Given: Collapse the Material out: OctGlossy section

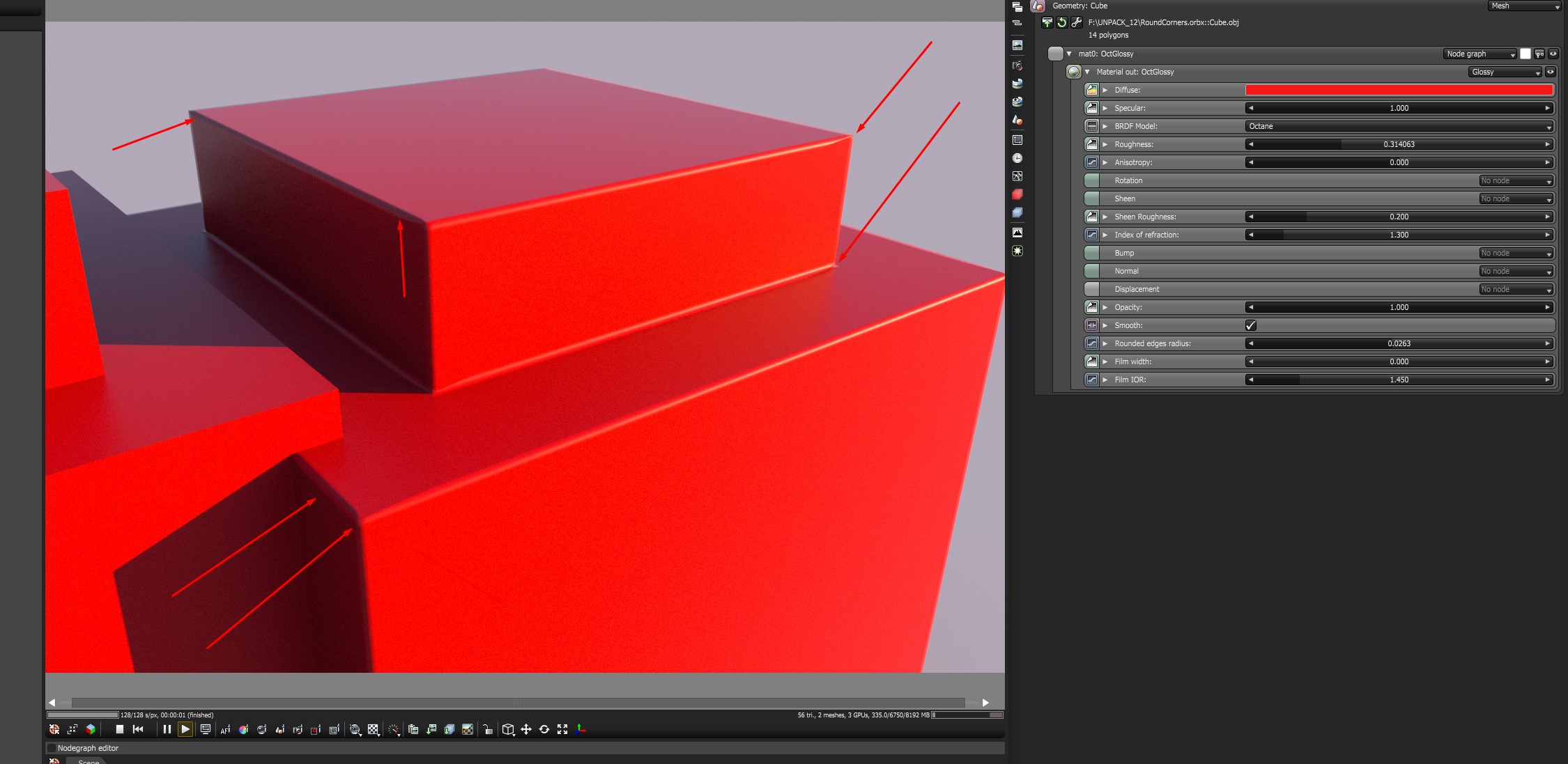Looking at the screenshot, I should (x=1087, y=72).
